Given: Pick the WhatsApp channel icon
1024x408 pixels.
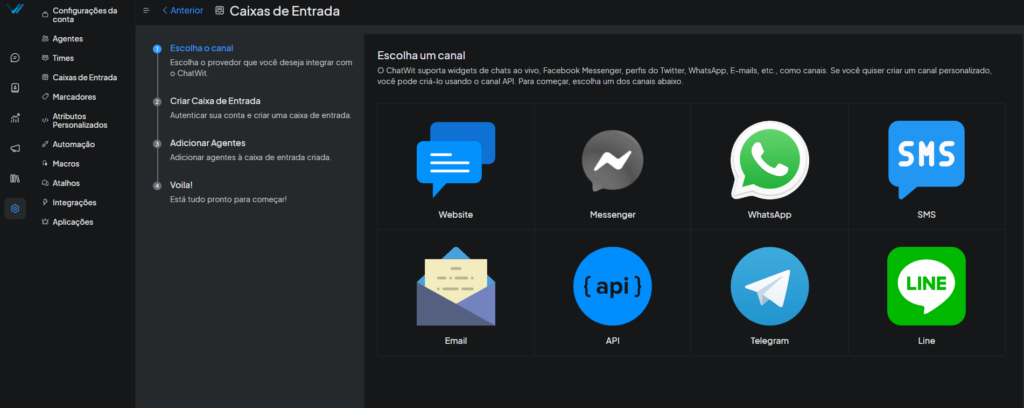Looking at the screenshot, I should [769, 161].
